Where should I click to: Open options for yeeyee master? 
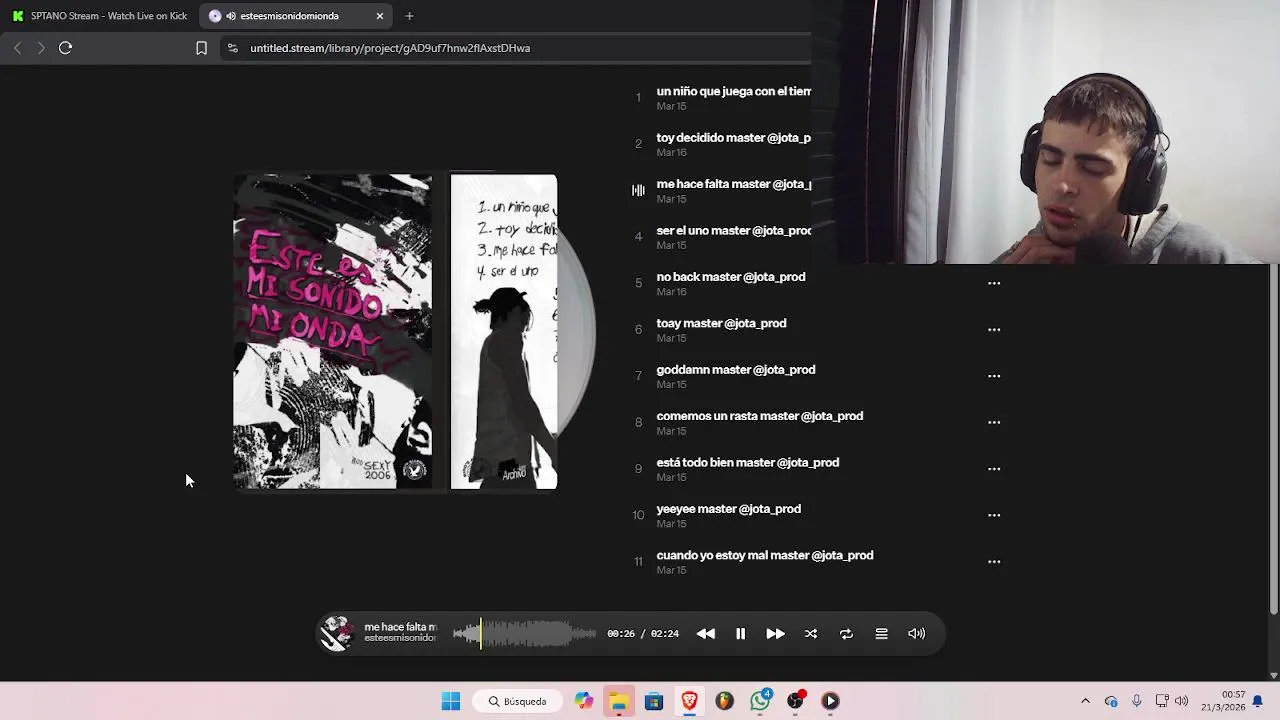(994, 515)
